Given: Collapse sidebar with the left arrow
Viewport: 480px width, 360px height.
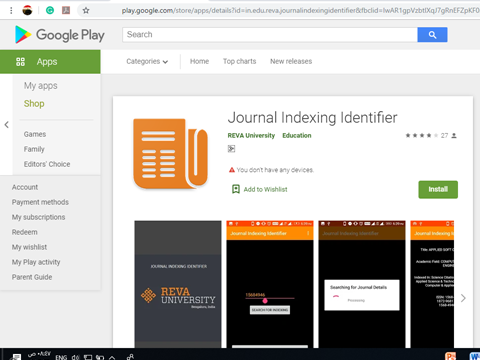Looking at the screenshot, I should (6, 125).
